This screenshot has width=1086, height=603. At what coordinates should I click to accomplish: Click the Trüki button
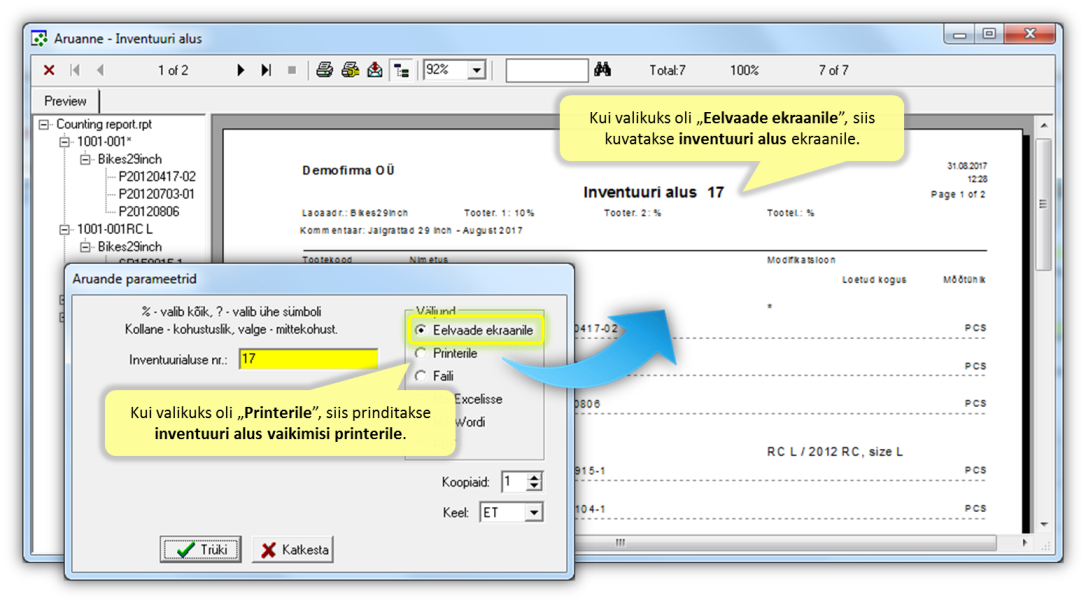coord(201,549)
